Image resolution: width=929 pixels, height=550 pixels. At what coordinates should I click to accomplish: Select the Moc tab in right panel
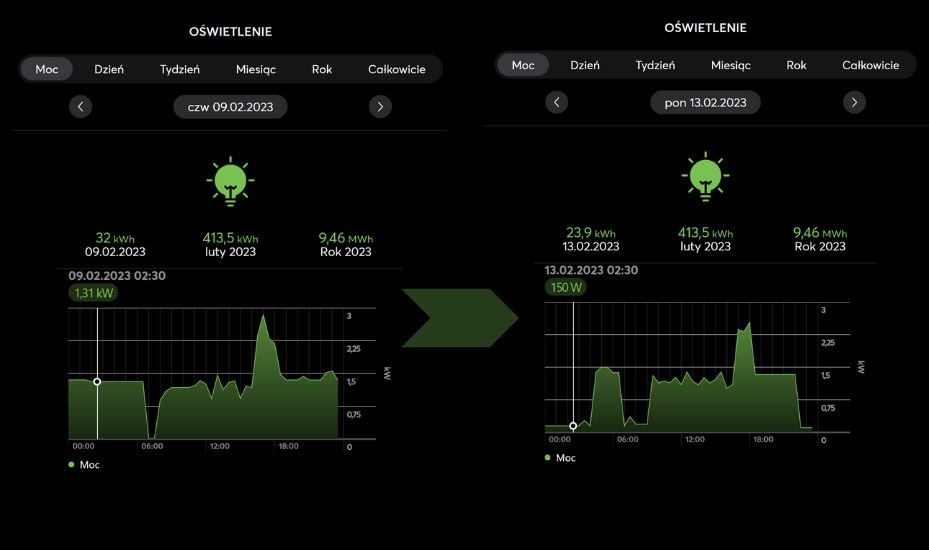[x=523, y=65]
